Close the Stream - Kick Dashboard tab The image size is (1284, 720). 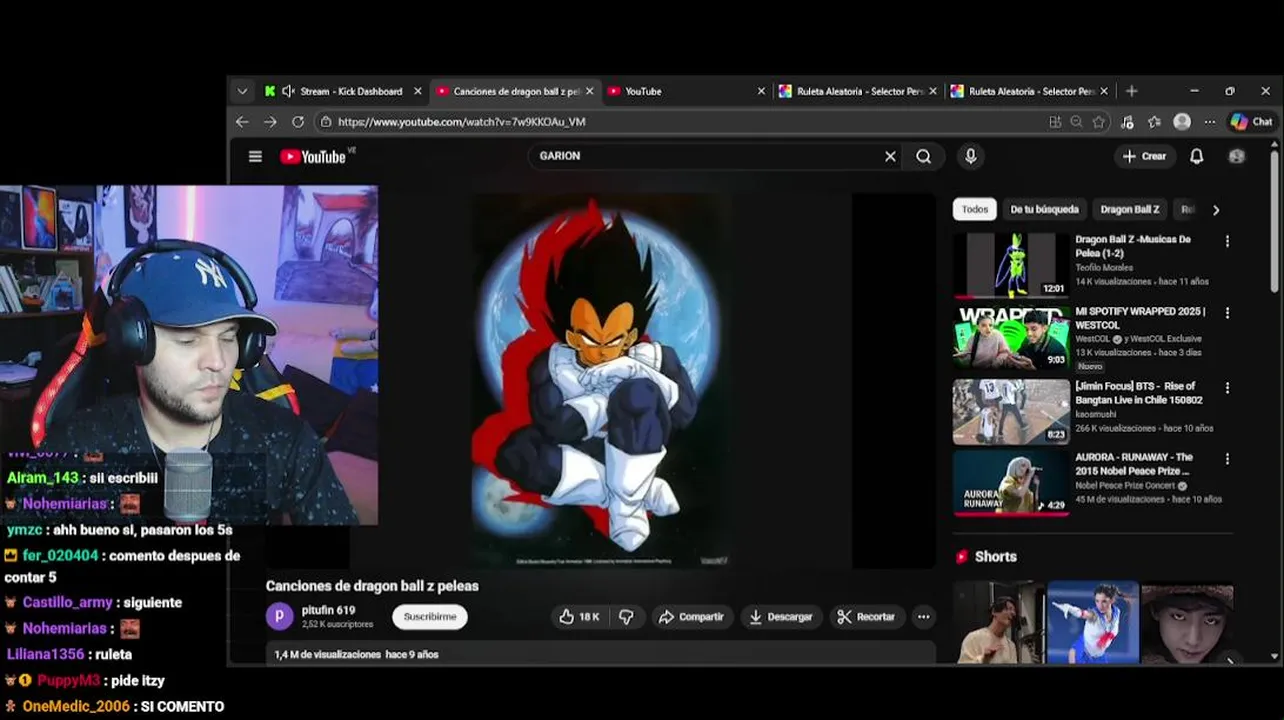[418, 91]
